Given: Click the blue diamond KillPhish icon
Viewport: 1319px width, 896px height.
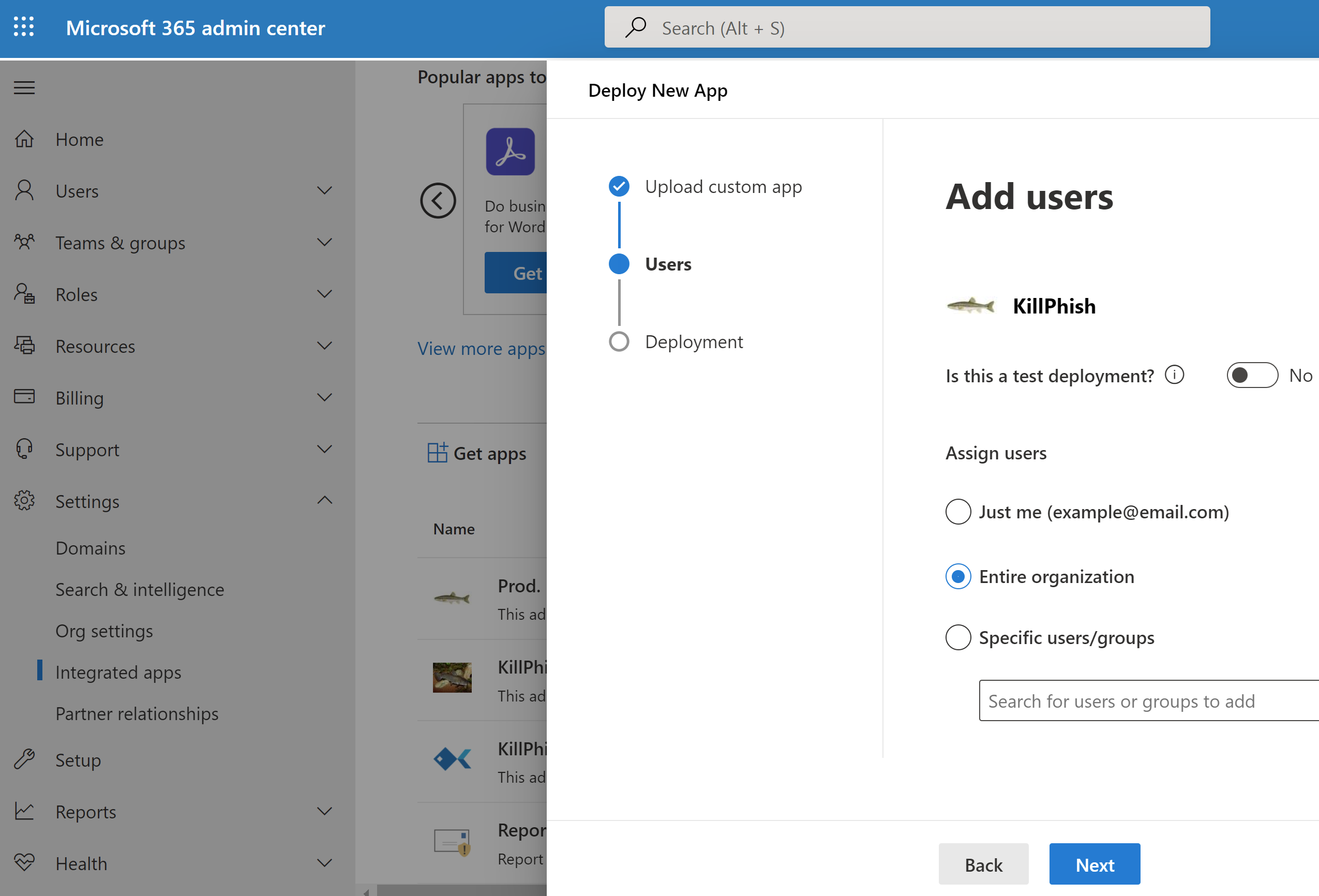Looking at the screenshot, I should pos(452,758).
